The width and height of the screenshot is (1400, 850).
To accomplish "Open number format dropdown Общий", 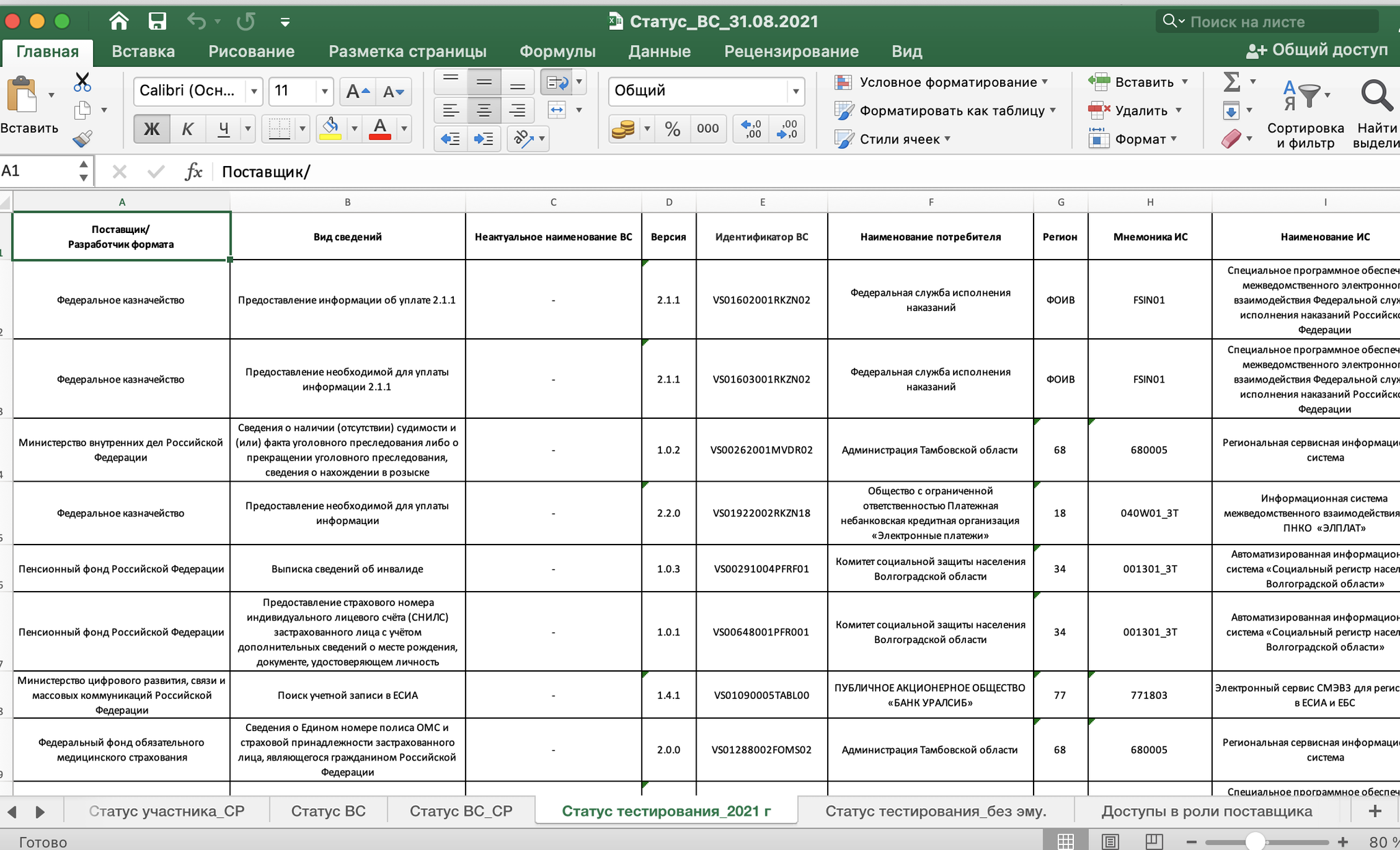I will tap(796, 91).
